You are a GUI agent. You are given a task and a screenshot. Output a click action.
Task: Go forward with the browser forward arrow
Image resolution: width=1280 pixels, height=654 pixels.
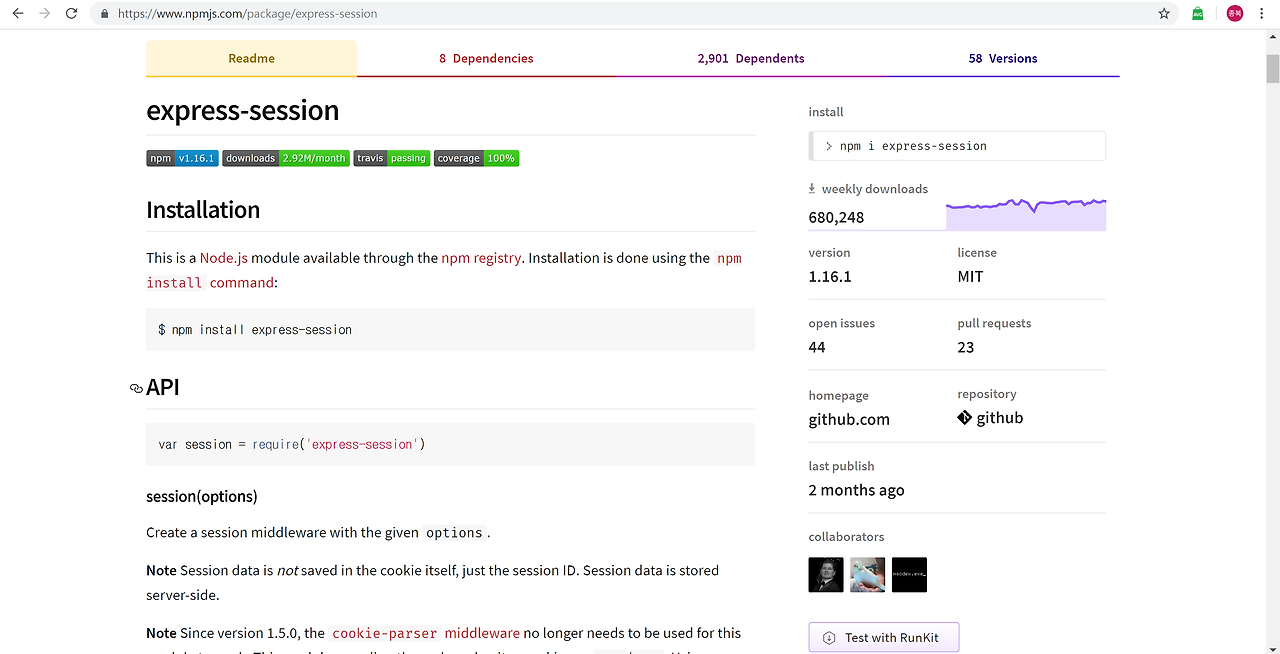point(44,14)
